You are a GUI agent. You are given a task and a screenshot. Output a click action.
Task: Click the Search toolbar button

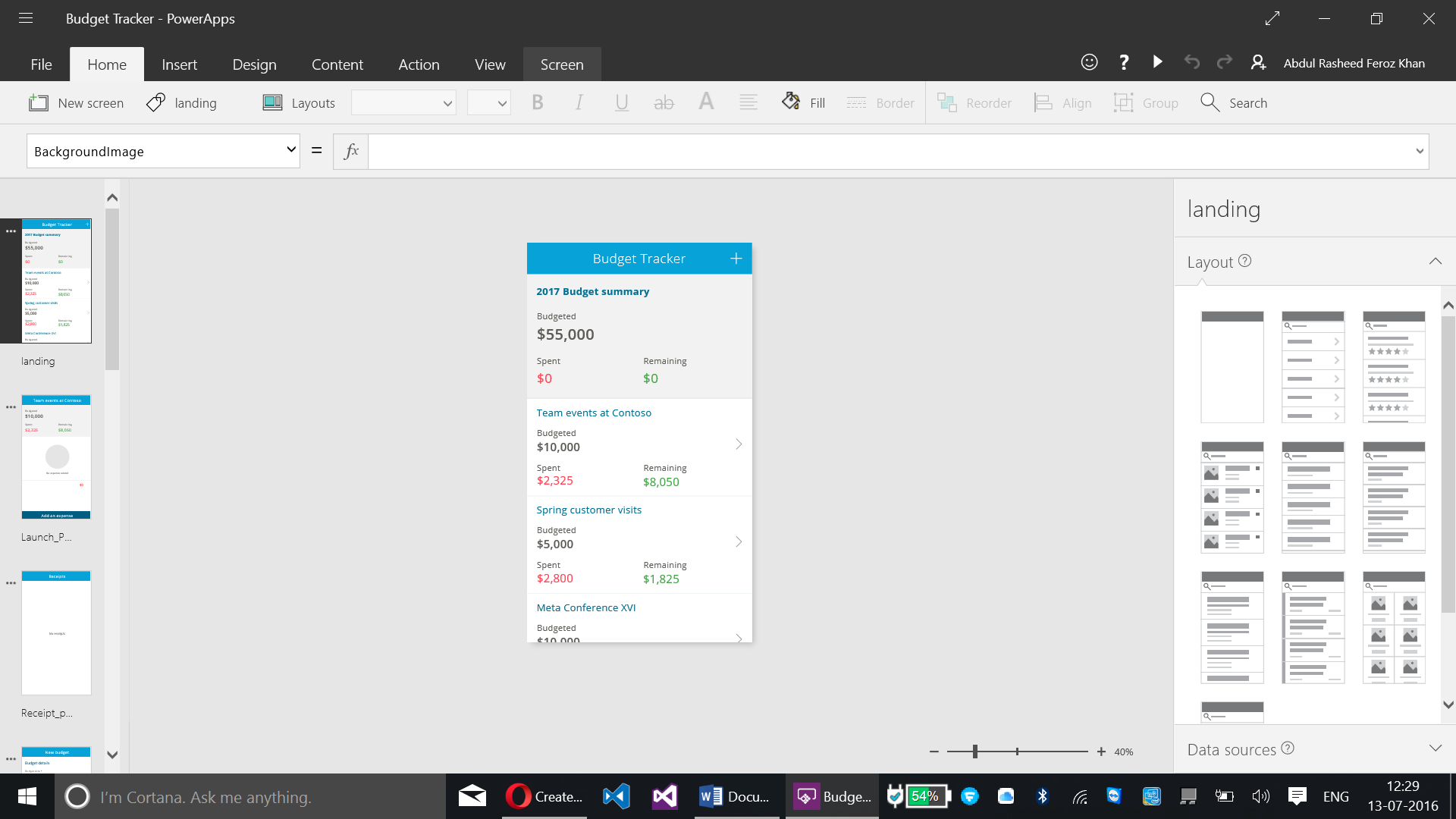(x=1234, y=102)
